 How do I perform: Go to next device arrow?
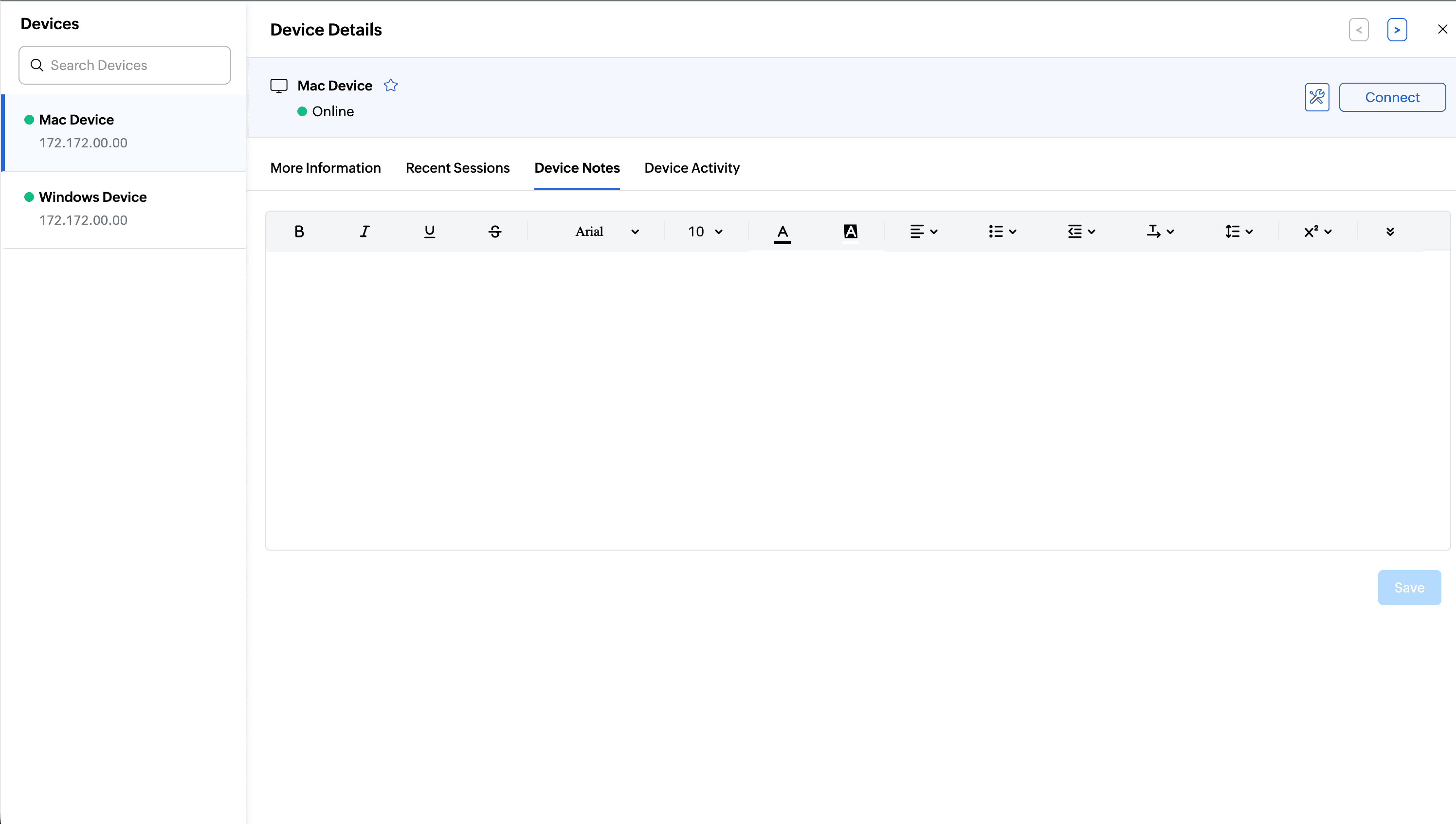click(x=1397, y=30)
